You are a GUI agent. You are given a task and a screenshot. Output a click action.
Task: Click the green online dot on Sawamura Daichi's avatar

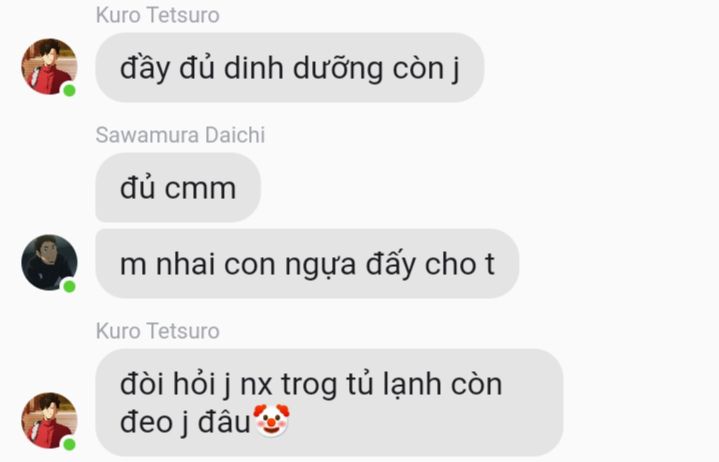[x=69, y=286]
